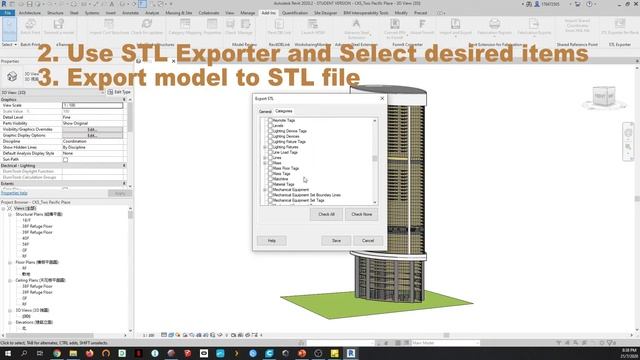Collapse Ceiling Plans in Project Browser

coord(10,280)
